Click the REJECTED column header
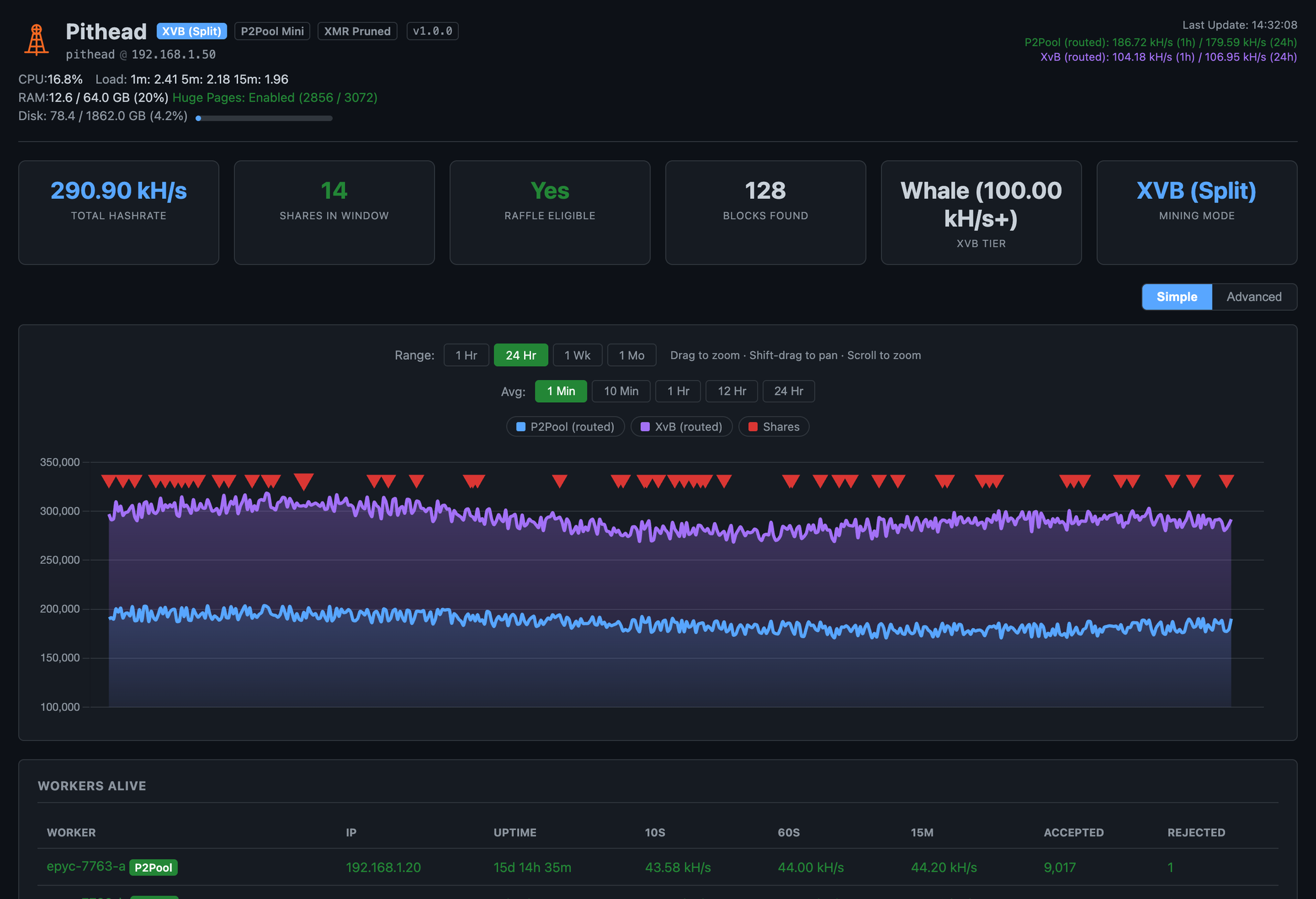 [1196, 832]
